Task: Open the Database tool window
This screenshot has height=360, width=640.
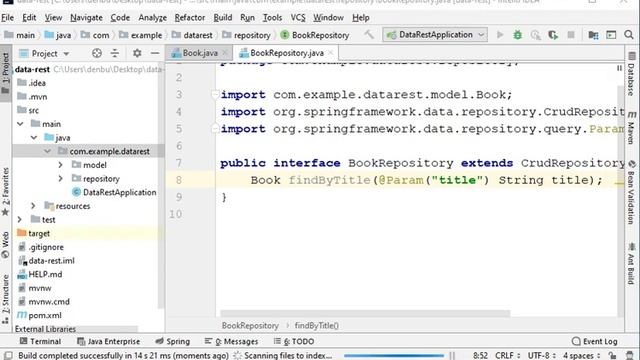Action: pyautogui.click(x=631, y=74)
